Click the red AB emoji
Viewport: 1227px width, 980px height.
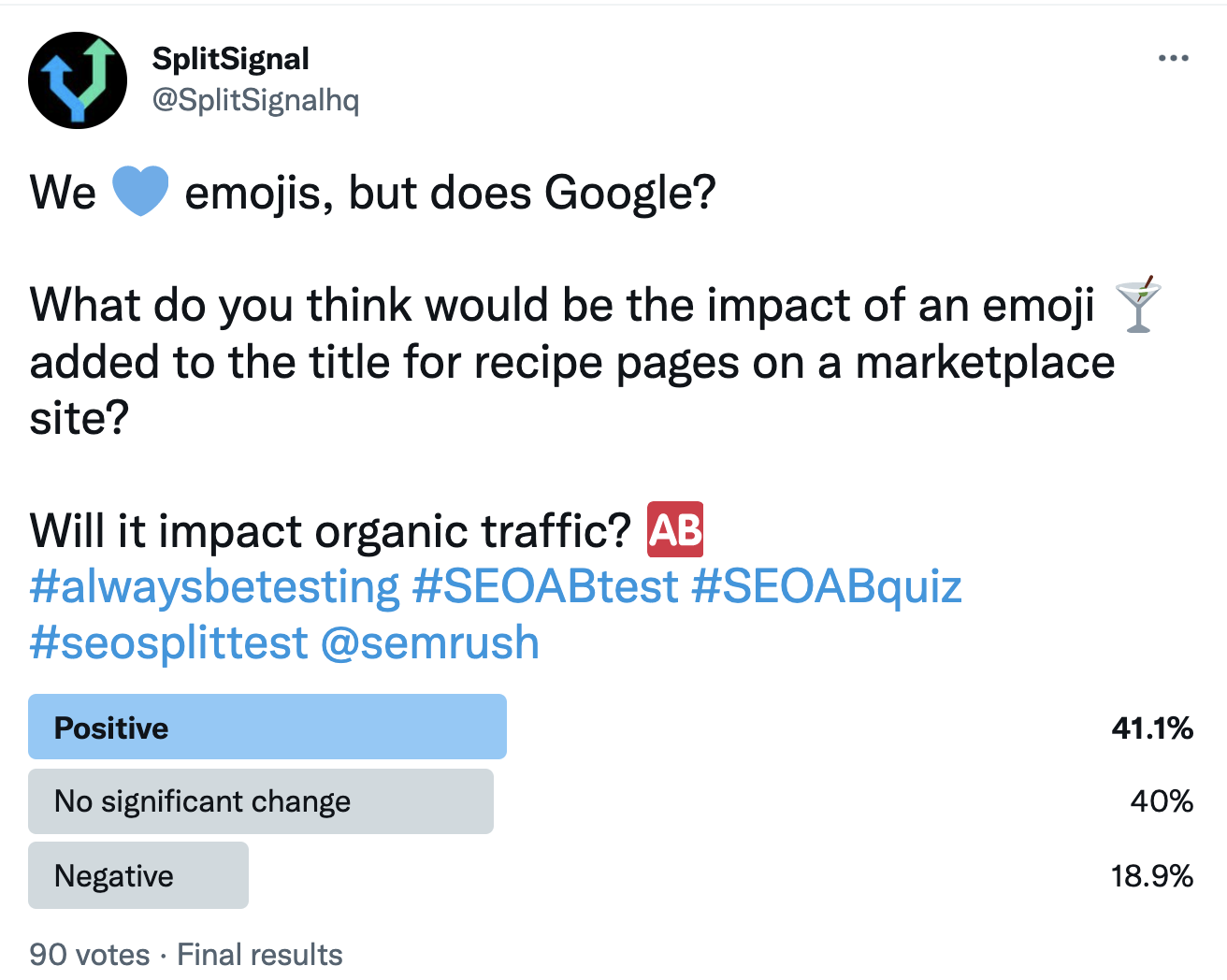pos(675,529)
